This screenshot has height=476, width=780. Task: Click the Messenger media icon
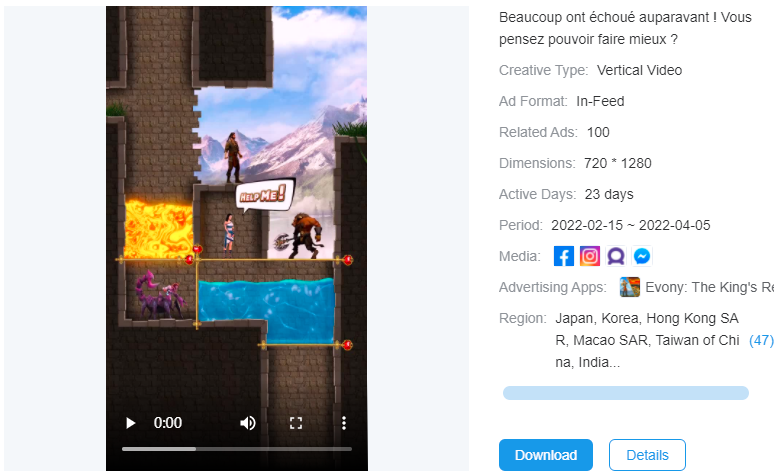(x=644, y=257)
